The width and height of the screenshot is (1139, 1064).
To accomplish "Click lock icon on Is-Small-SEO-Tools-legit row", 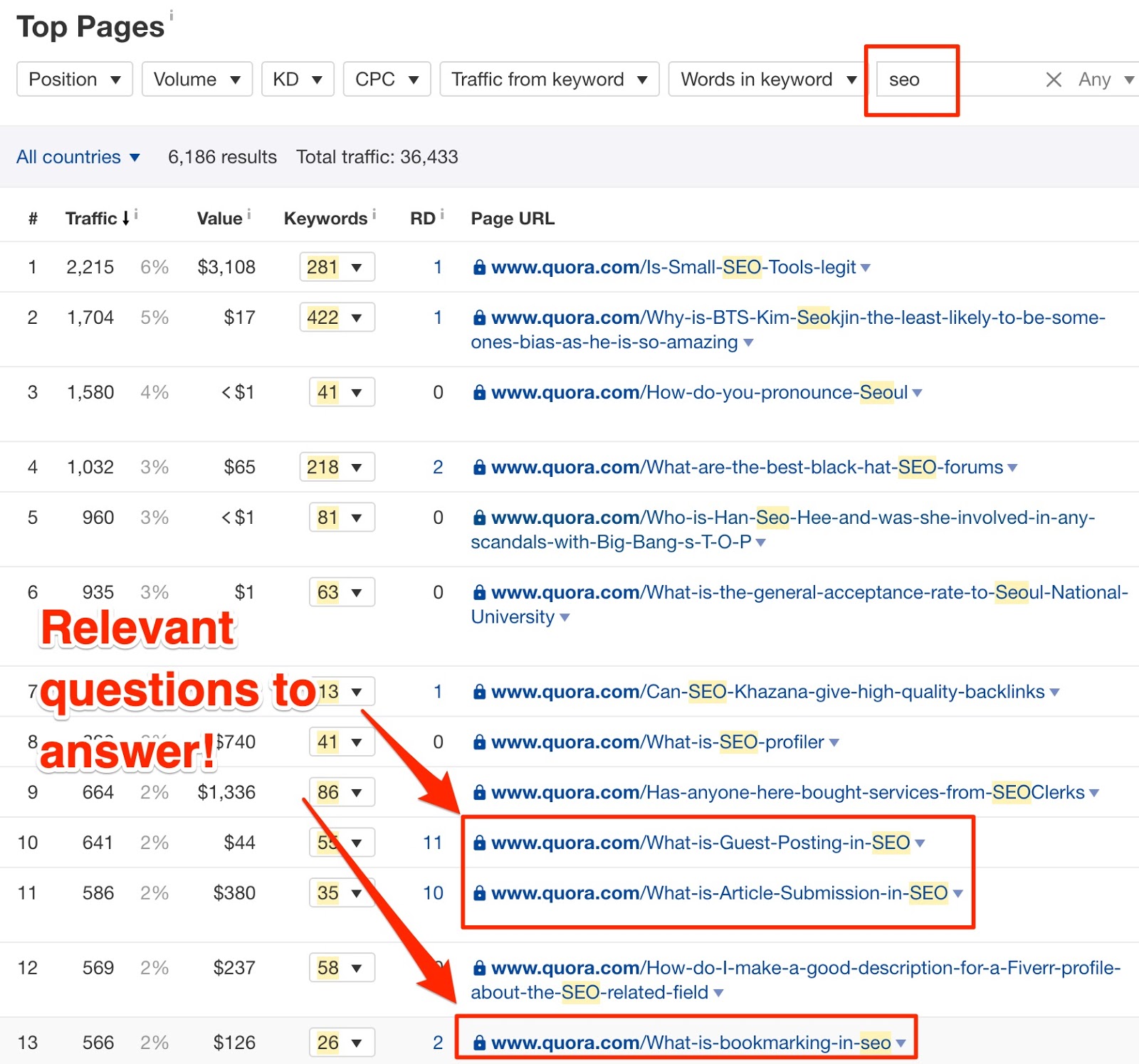I will (480, 267).
